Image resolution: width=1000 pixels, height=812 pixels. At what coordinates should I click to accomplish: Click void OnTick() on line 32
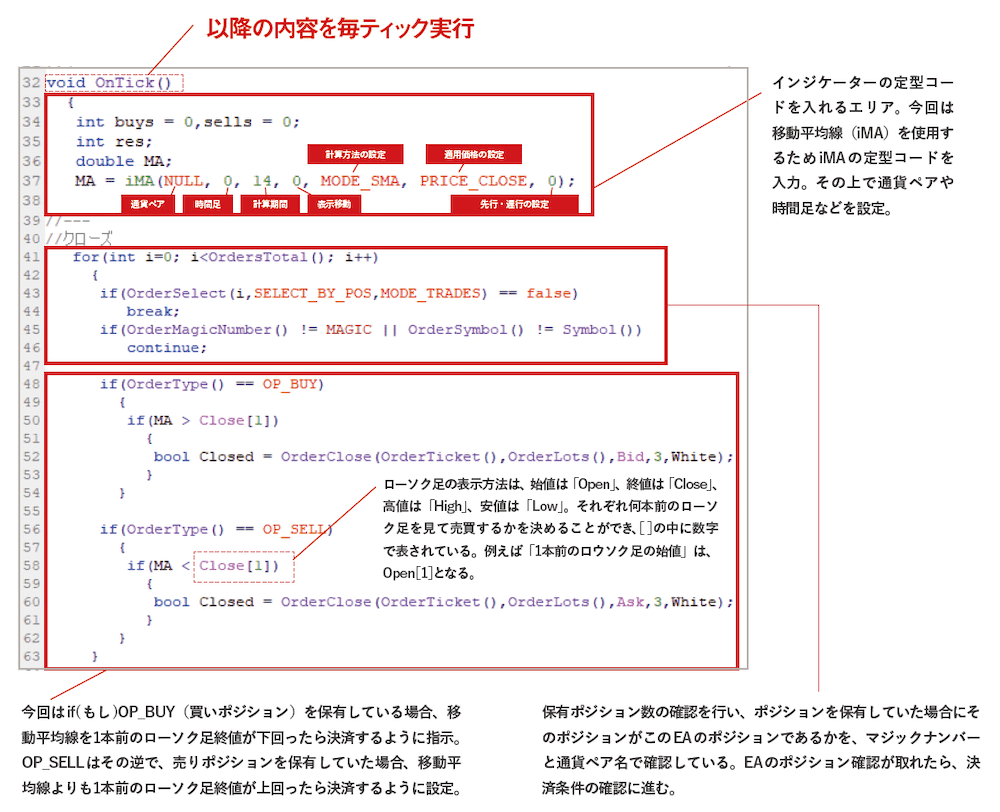point(114,83)
